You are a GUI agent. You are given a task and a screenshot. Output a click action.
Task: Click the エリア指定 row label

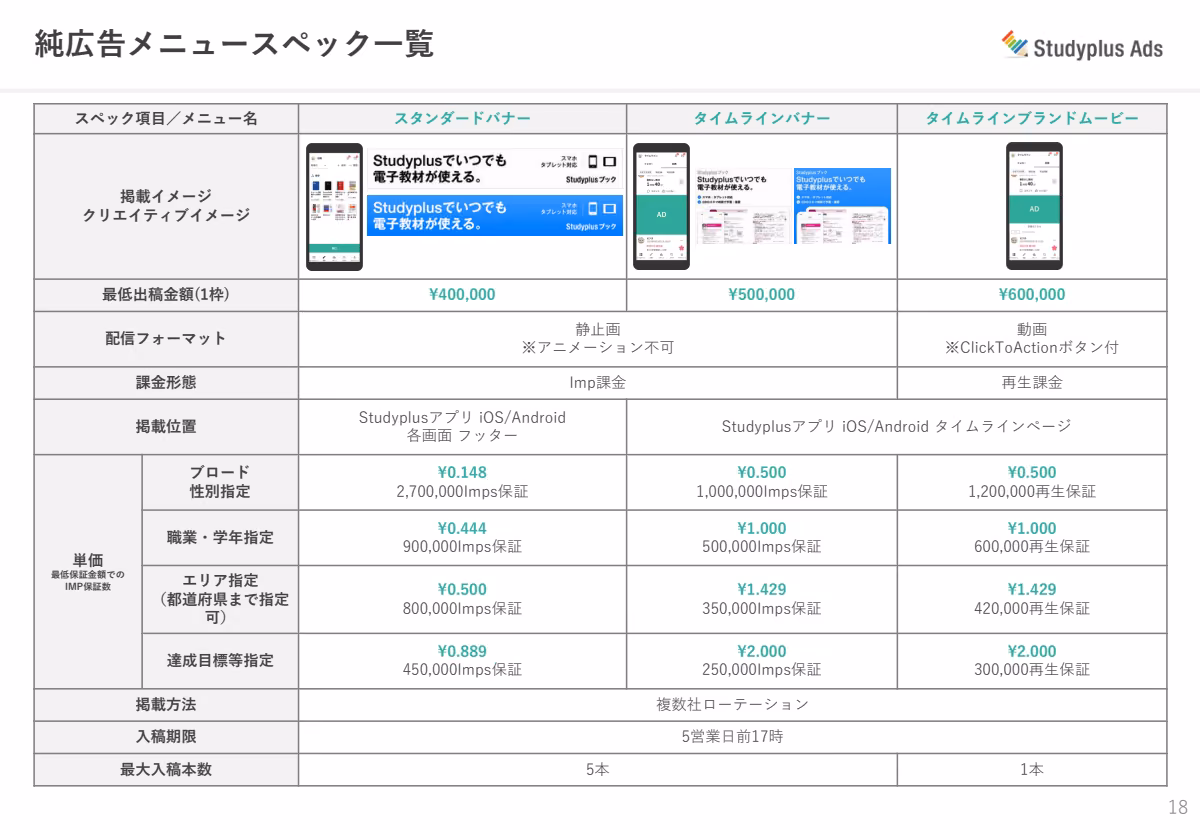pyautogui.click(x=220, y=599)
